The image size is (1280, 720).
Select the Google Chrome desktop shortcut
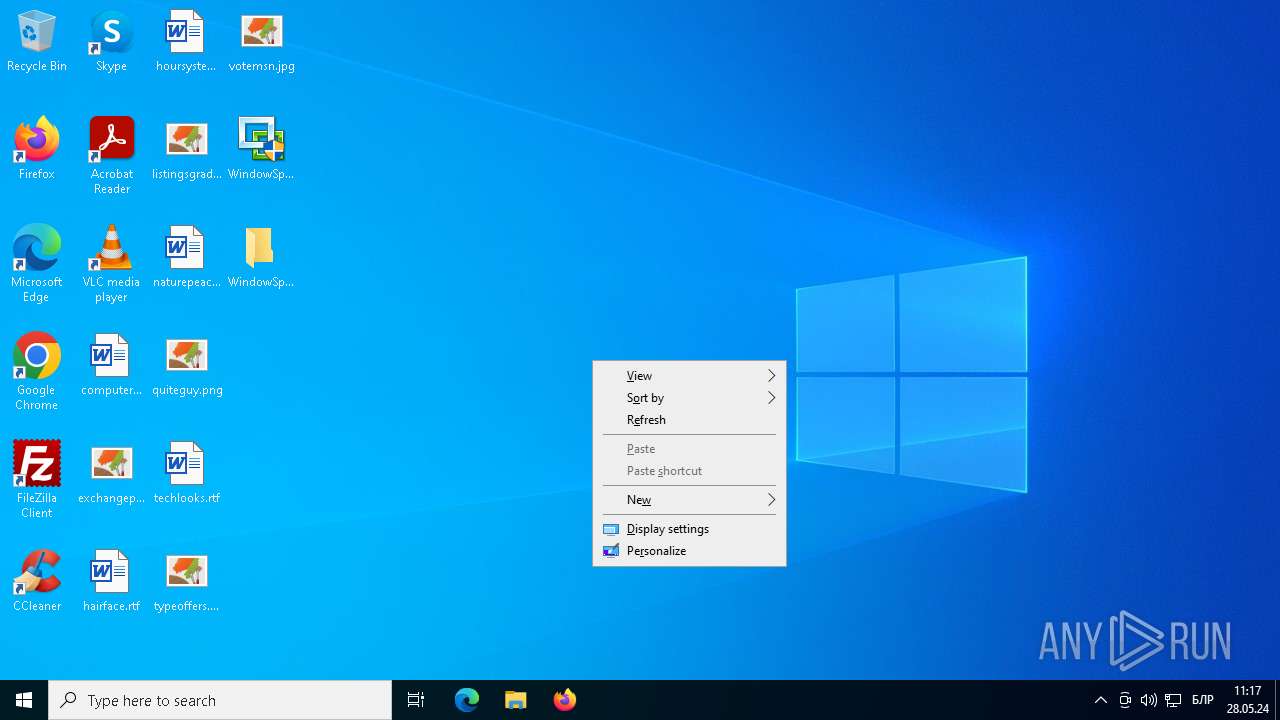37,372
